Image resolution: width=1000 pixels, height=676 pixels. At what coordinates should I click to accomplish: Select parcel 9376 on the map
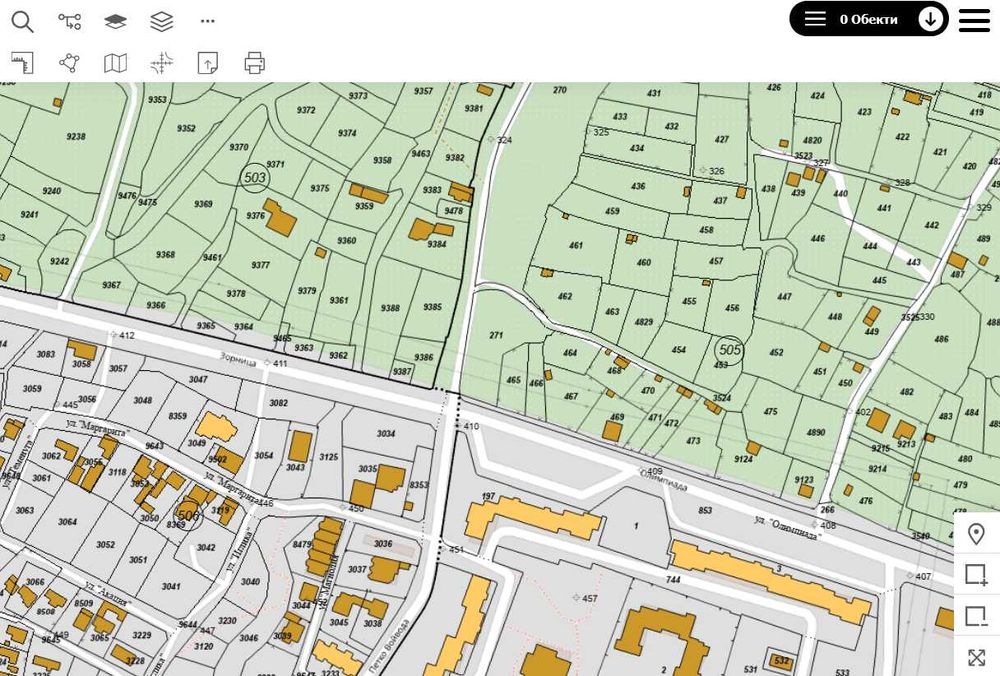pyautogui.click(x=255, y=216)
